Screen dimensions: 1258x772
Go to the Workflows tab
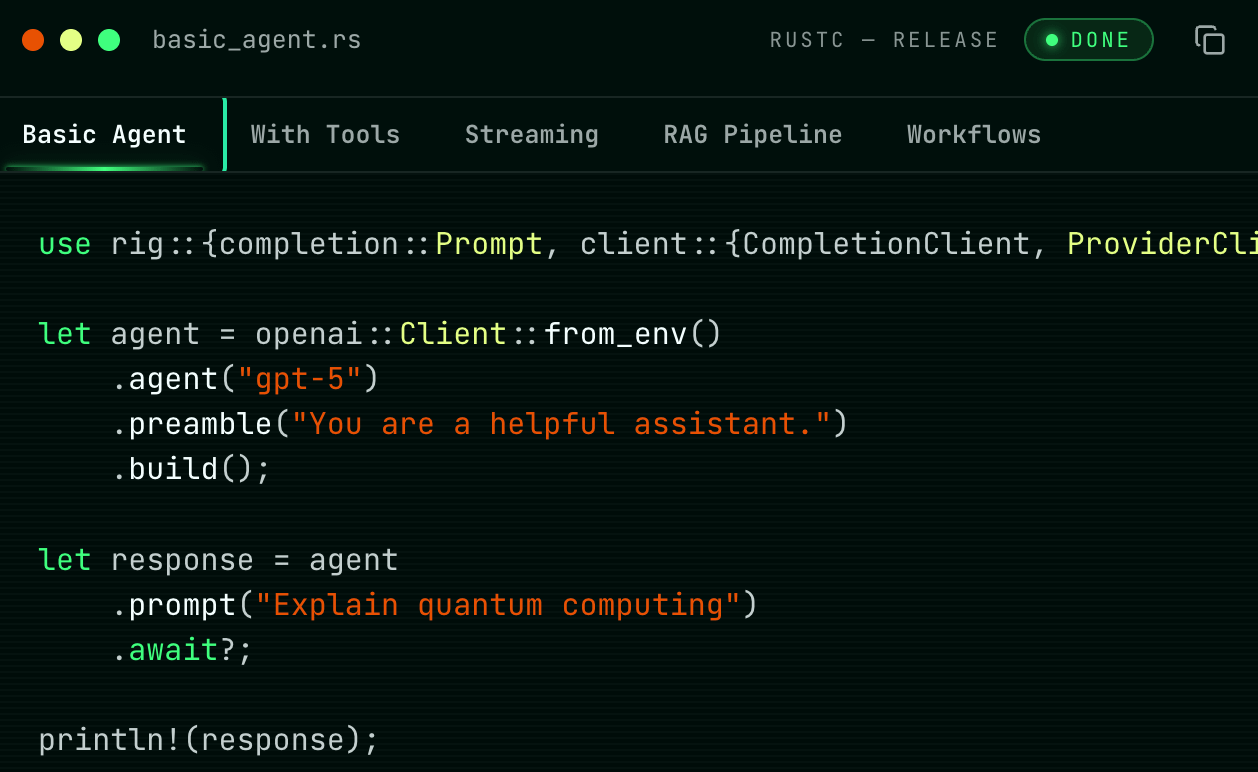(974, 135)
